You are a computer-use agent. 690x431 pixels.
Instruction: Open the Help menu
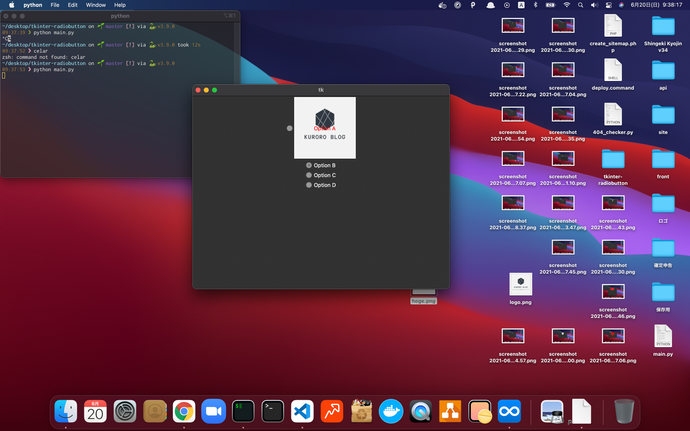120,5
